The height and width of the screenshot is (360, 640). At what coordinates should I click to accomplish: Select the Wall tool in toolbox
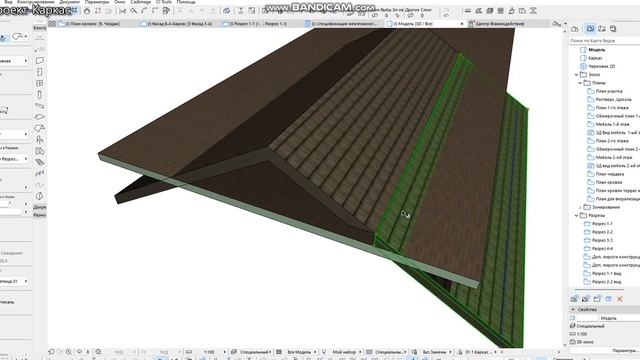click(x=40, y=60)
